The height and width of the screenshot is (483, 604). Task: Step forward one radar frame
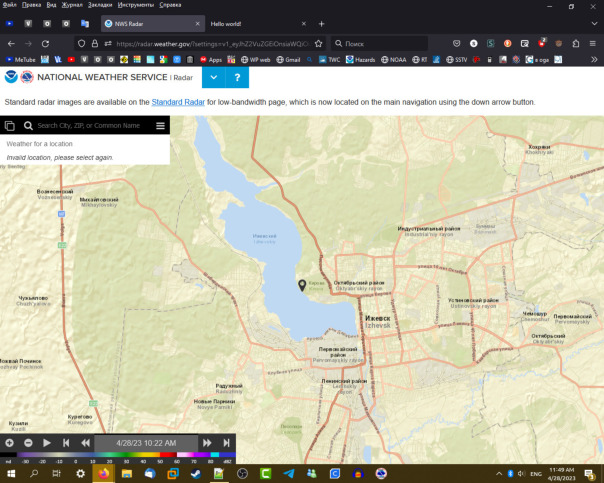(x=207, y=442)
